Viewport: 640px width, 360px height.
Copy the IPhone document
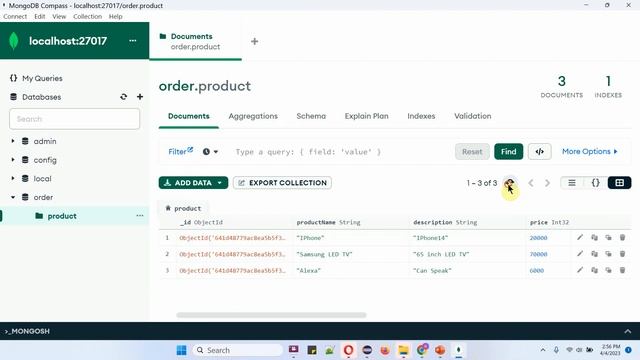[594, 238]
